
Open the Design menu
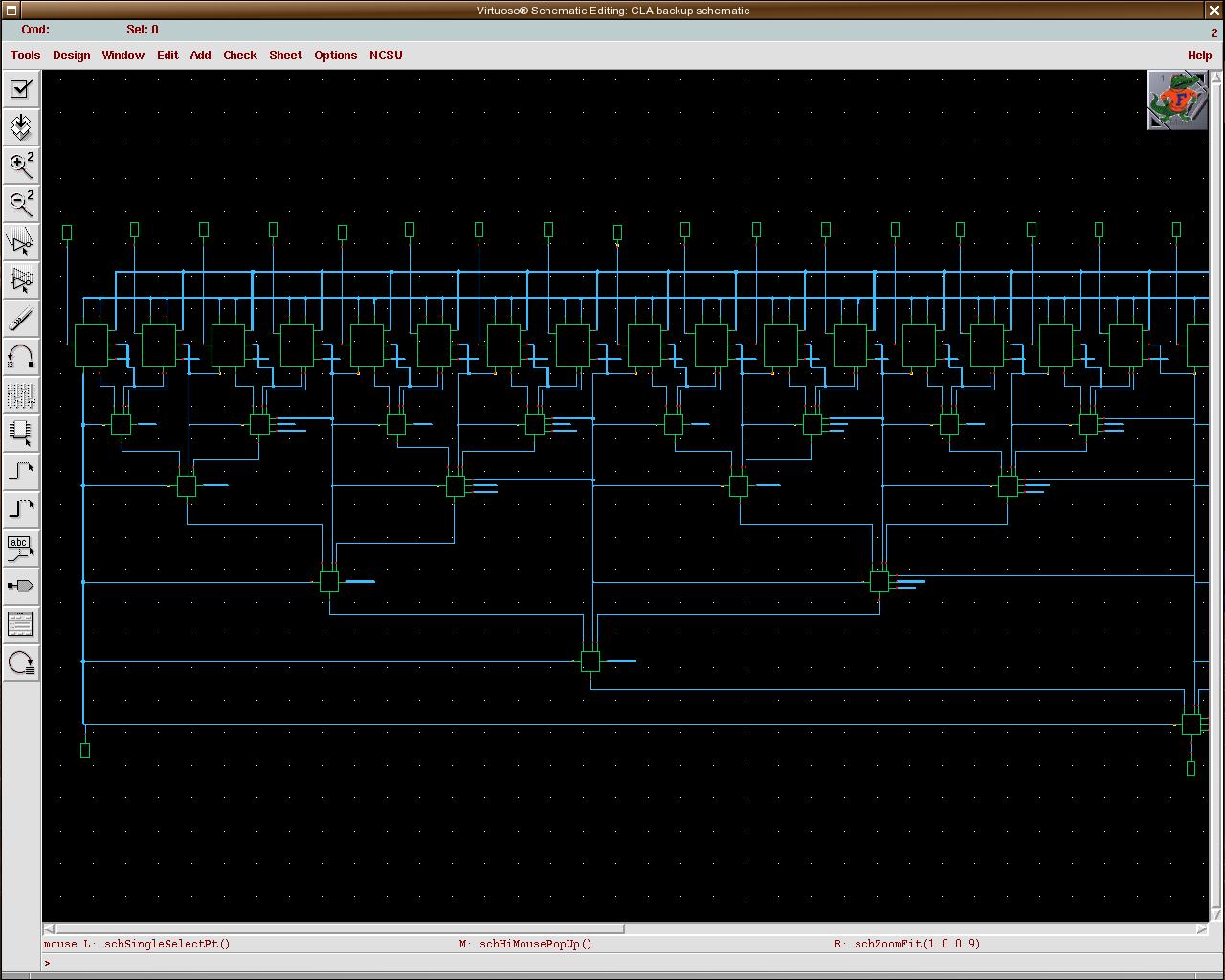pos(72,56)
